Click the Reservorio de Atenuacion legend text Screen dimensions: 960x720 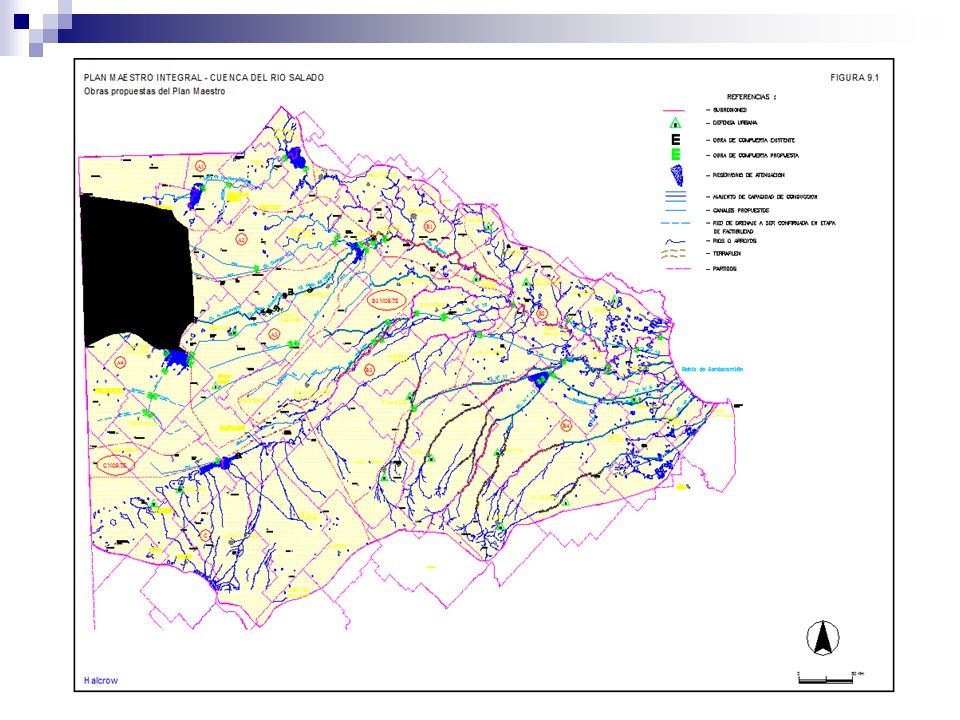click(749, 175)
